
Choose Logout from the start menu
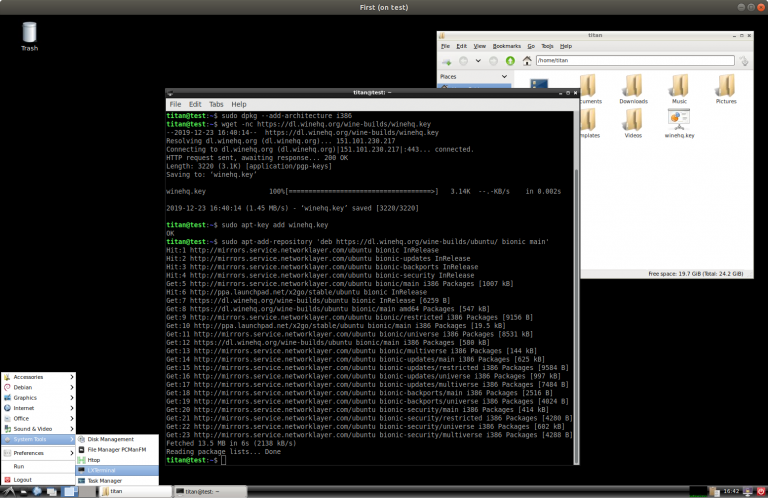click(23, 479)
